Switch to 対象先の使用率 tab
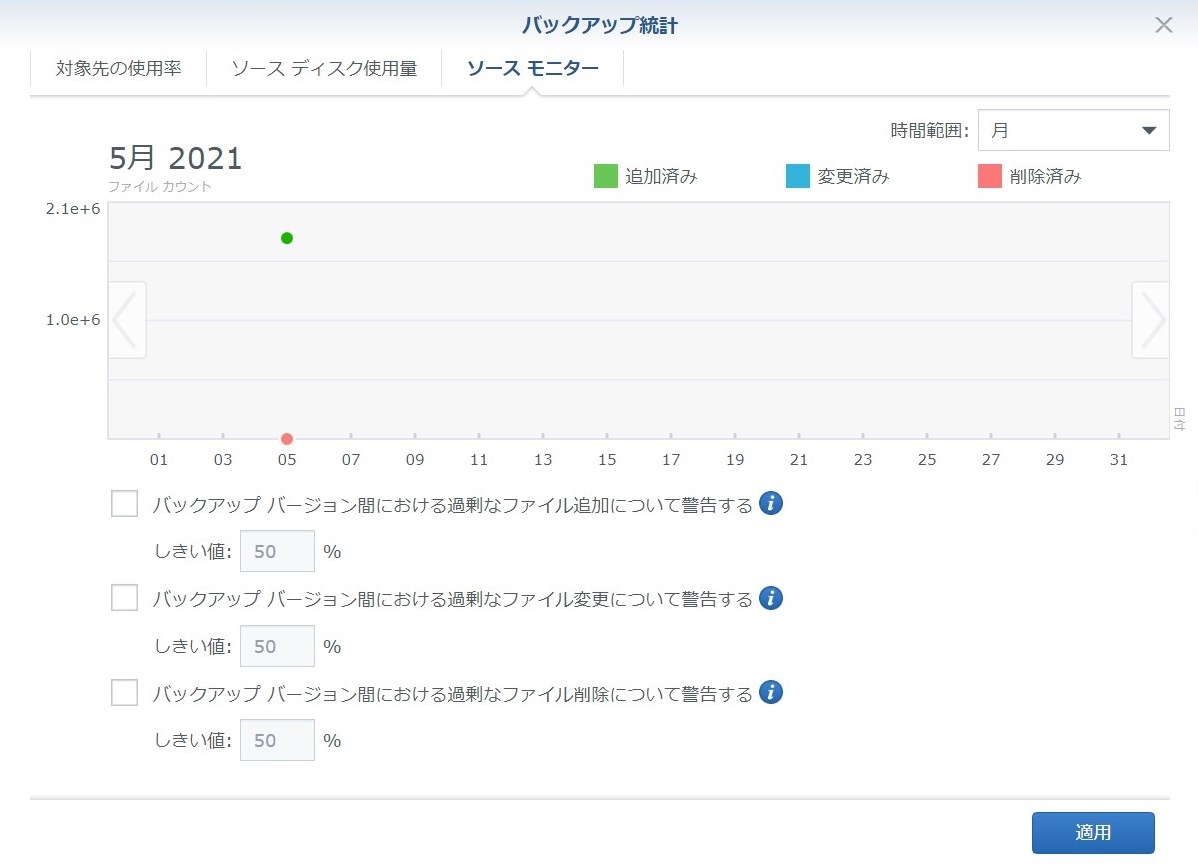The width and height of the screenshot is (1198, 865). coord(118,69)
